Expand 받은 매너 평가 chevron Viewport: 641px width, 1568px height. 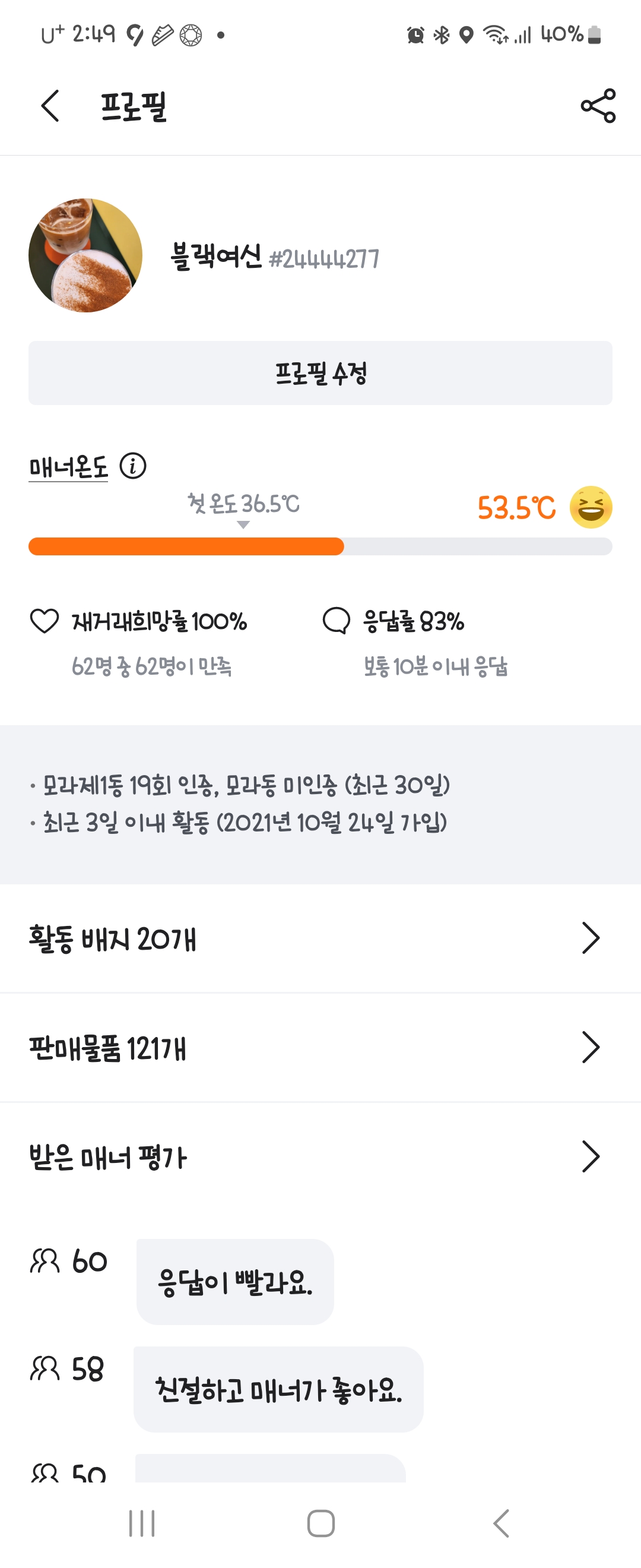coord(591,1156)
